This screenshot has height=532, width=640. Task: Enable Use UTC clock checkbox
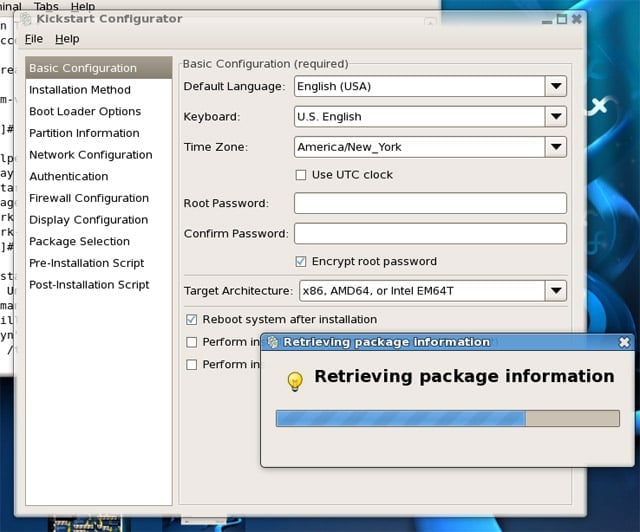click(x=301, y=175)
